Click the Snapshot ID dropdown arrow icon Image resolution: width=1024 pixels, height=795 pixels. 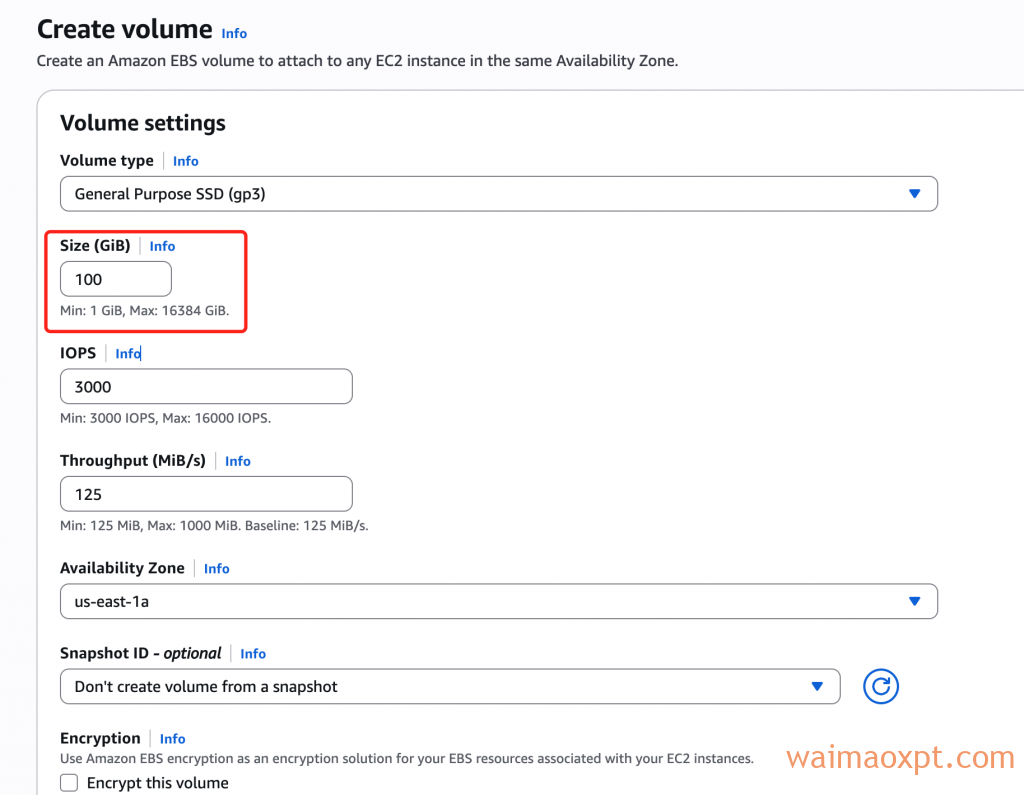tap(816, 686)
